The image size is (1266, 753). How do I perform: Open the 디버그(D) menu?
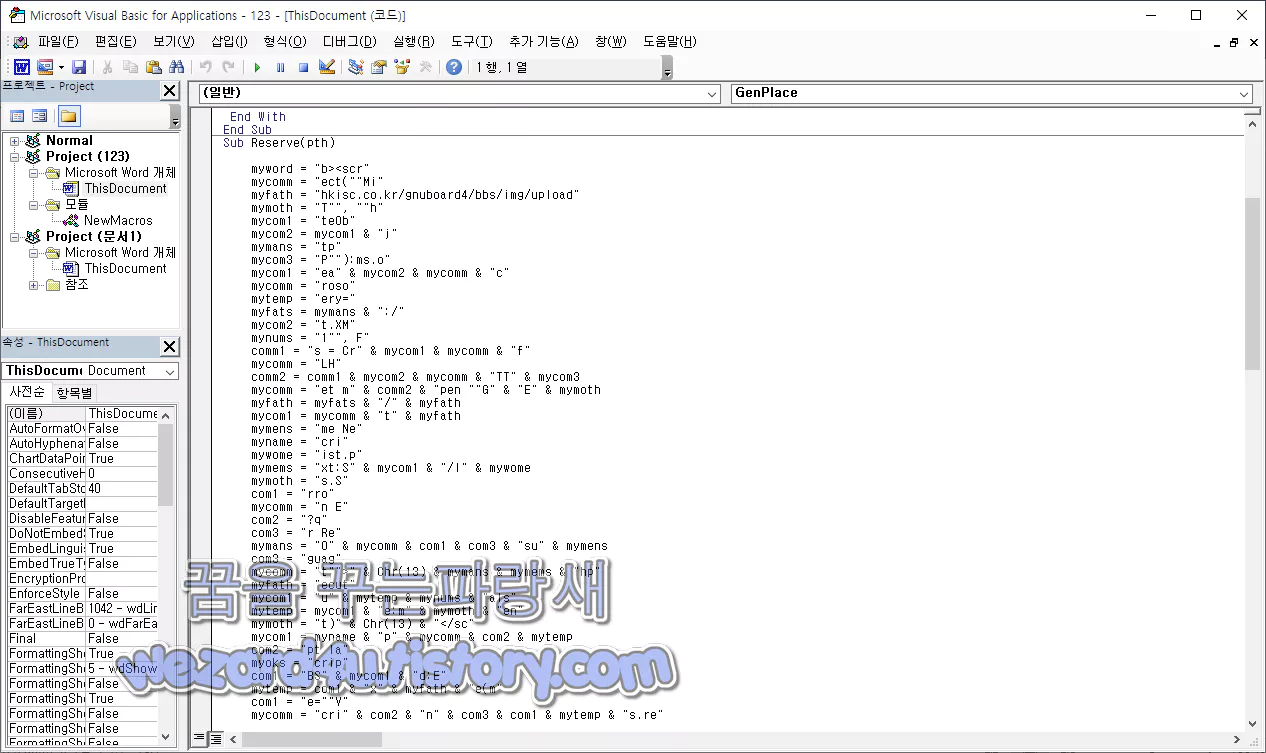[x=349, y=41]
